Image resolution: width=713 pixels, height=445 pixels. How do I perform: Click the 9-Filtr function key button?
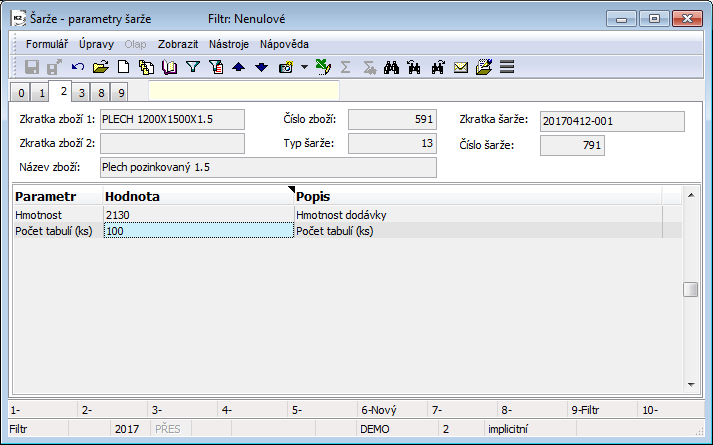tap(603, 410)
